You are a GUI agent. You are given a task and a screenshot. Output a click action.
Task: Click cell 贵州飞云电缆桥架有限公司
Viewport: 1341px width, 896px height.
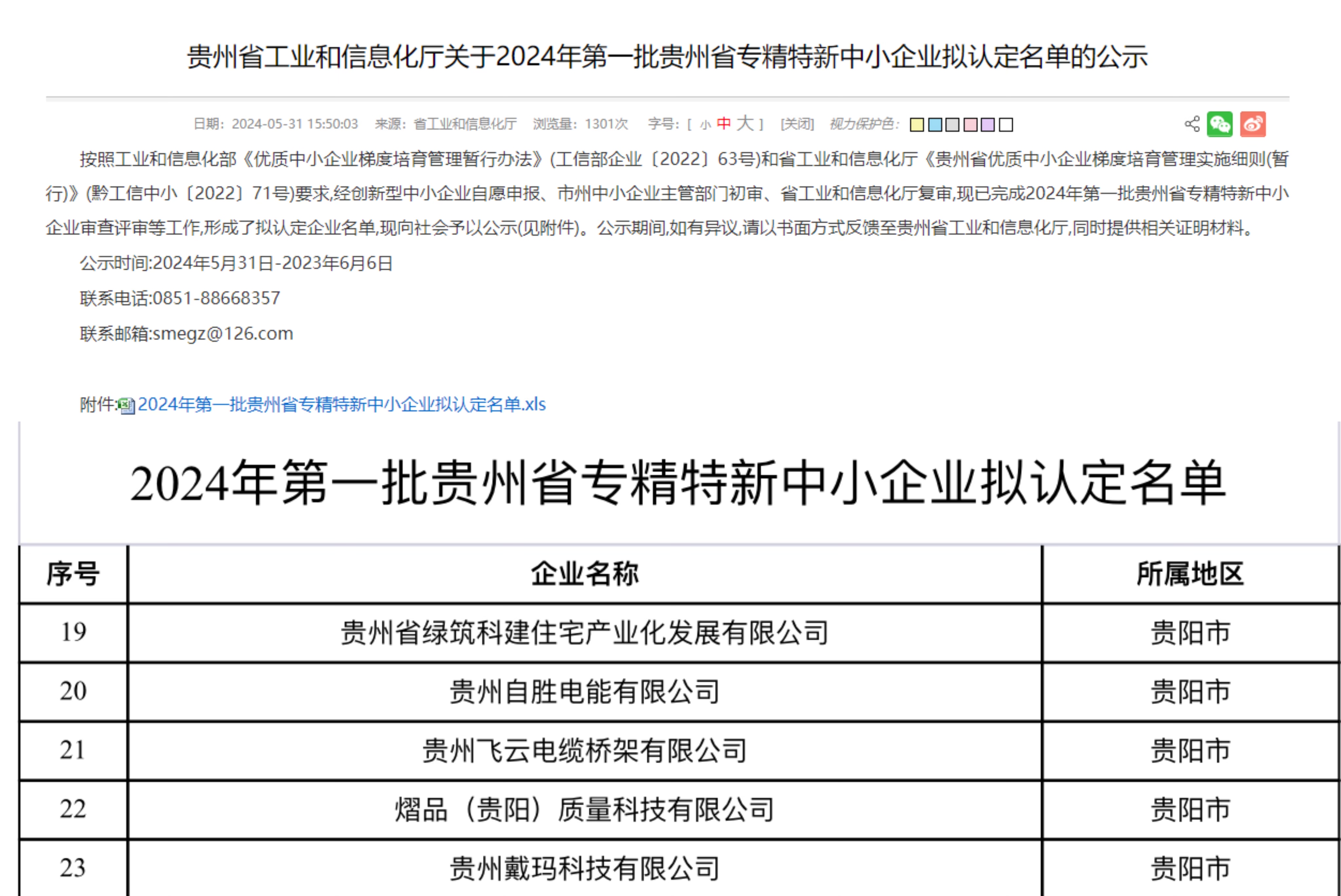(585, 751)
